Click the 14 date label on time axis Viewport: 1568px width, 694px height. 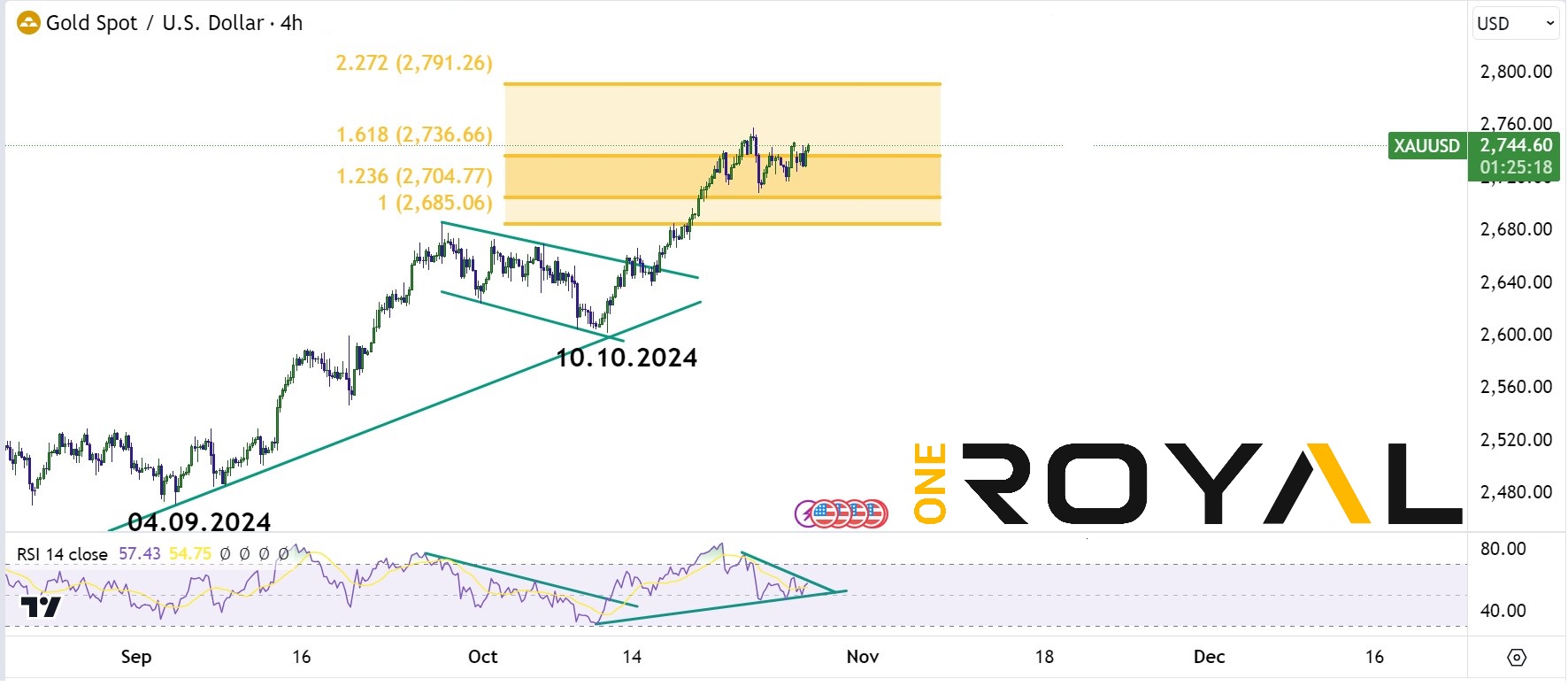(x=632, y=657)
